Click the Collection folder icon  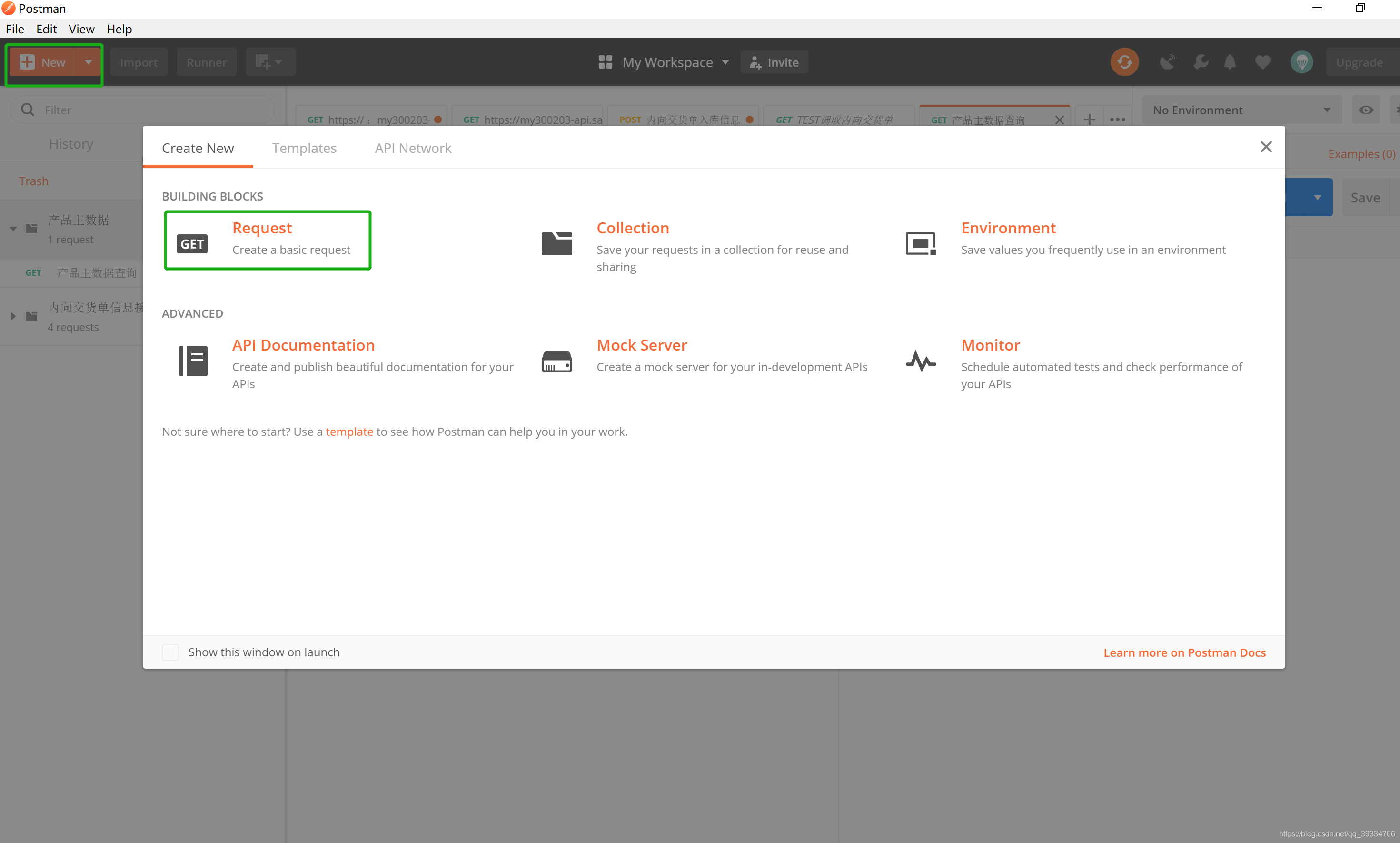pyautogui.click(x=556, y=244)
